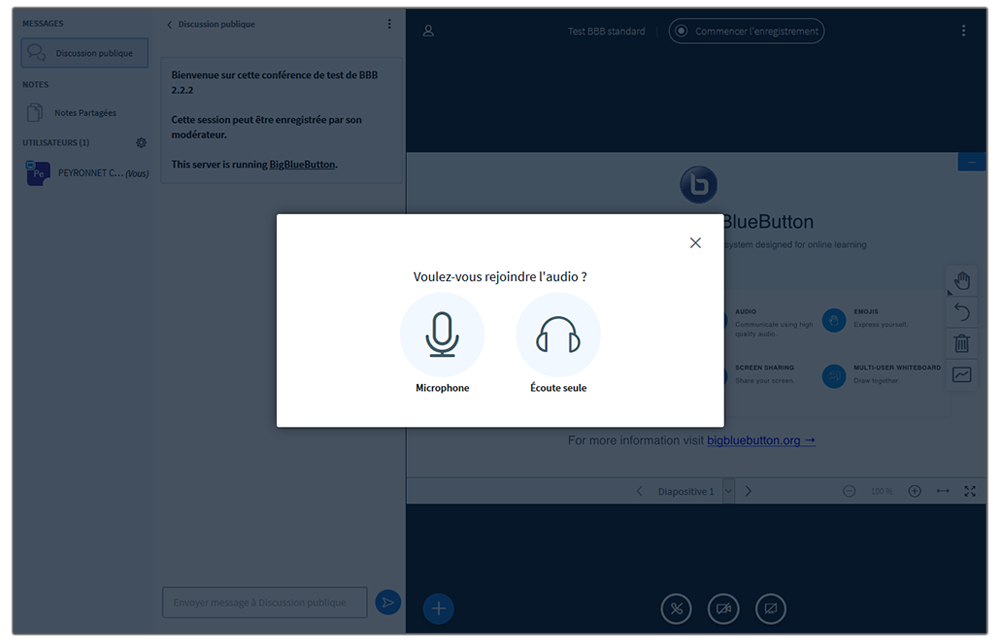
Task: Open chat options three-dot menu
Action: [390, 24]
